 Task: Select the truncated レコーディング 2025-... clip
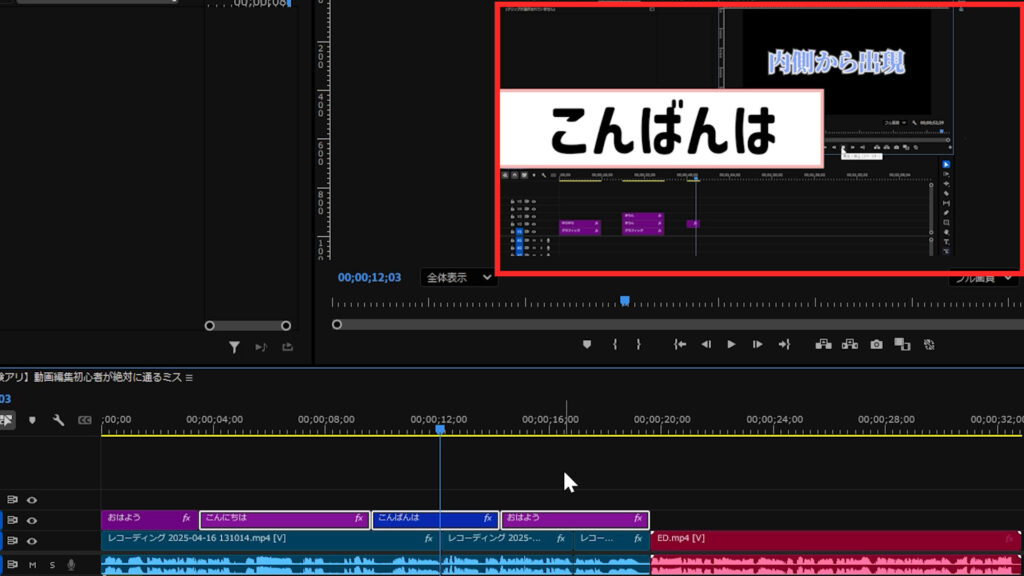click(x=507, y=540)
